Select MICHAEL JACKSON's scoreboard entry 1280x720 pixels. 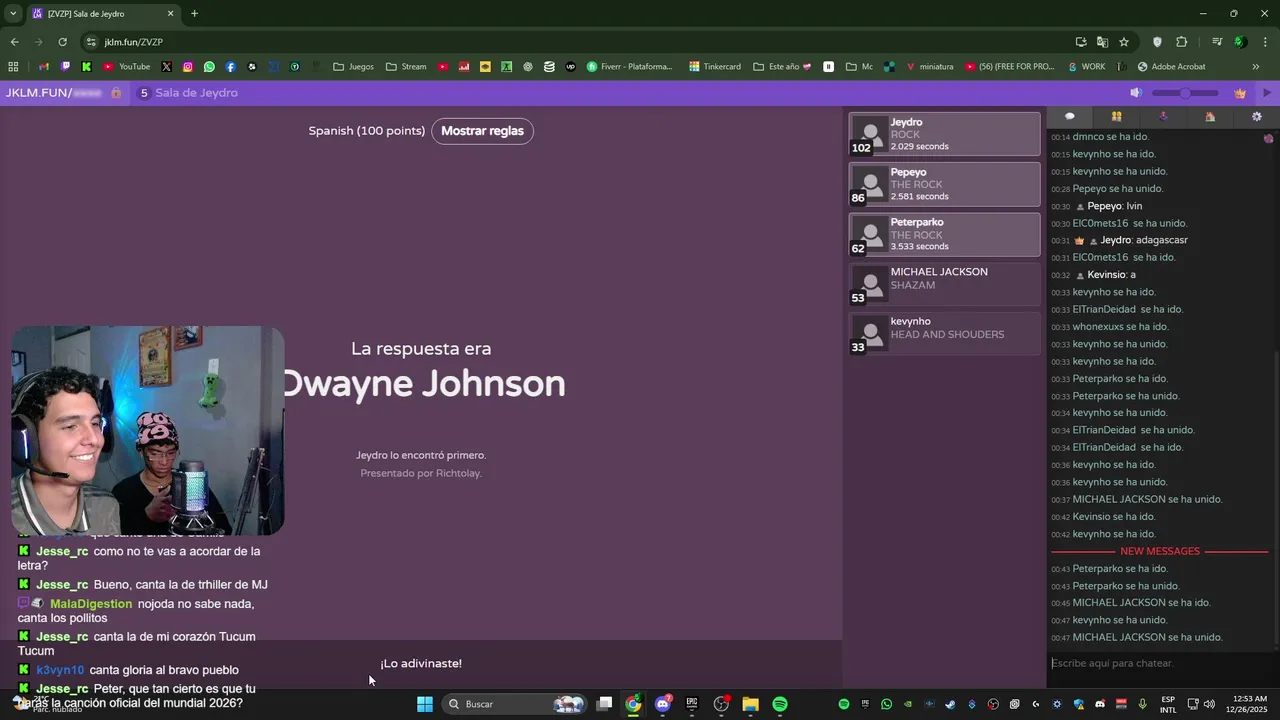pyautogui.click(x=944, y=284)
